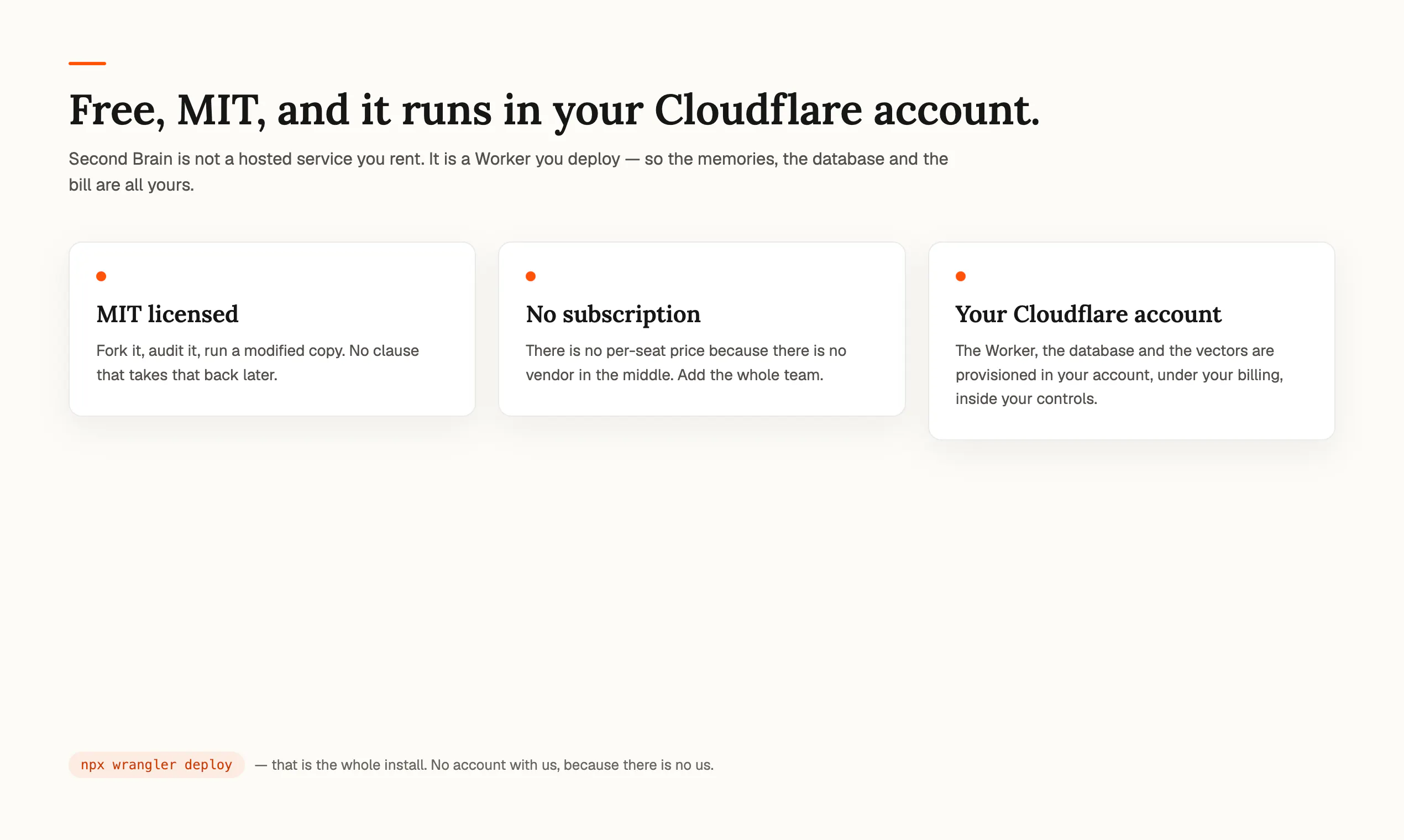This screenshot has height=840, width=1404.
Task: Click the "MIT licensed" card title
Action: click(167, 314)
